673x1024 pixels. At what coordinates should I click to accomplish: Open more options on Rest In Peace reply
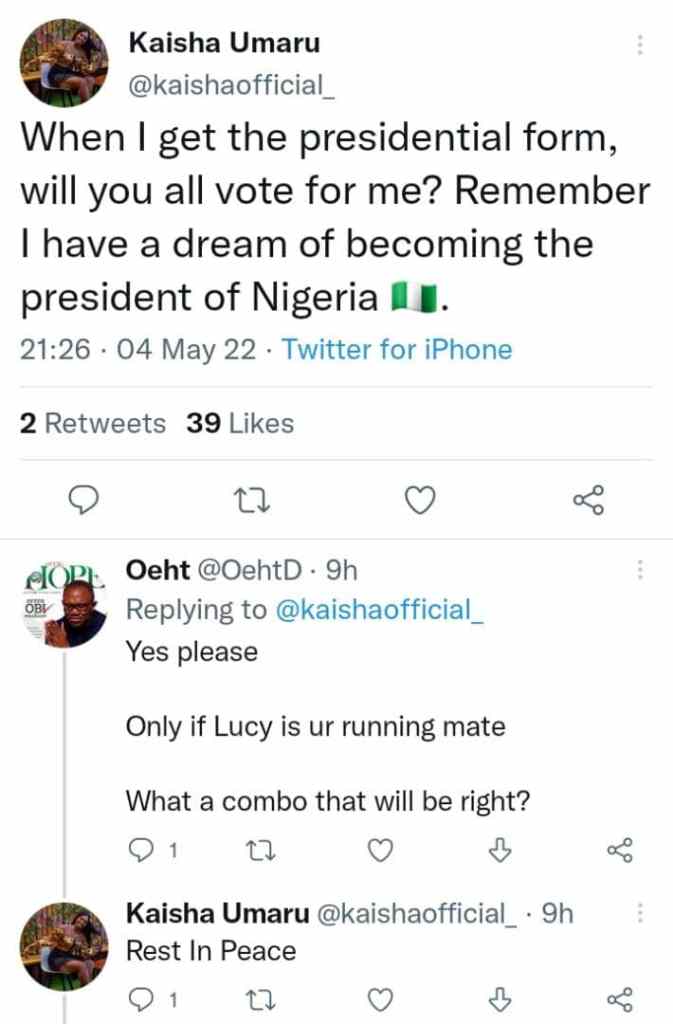[640, 912]
